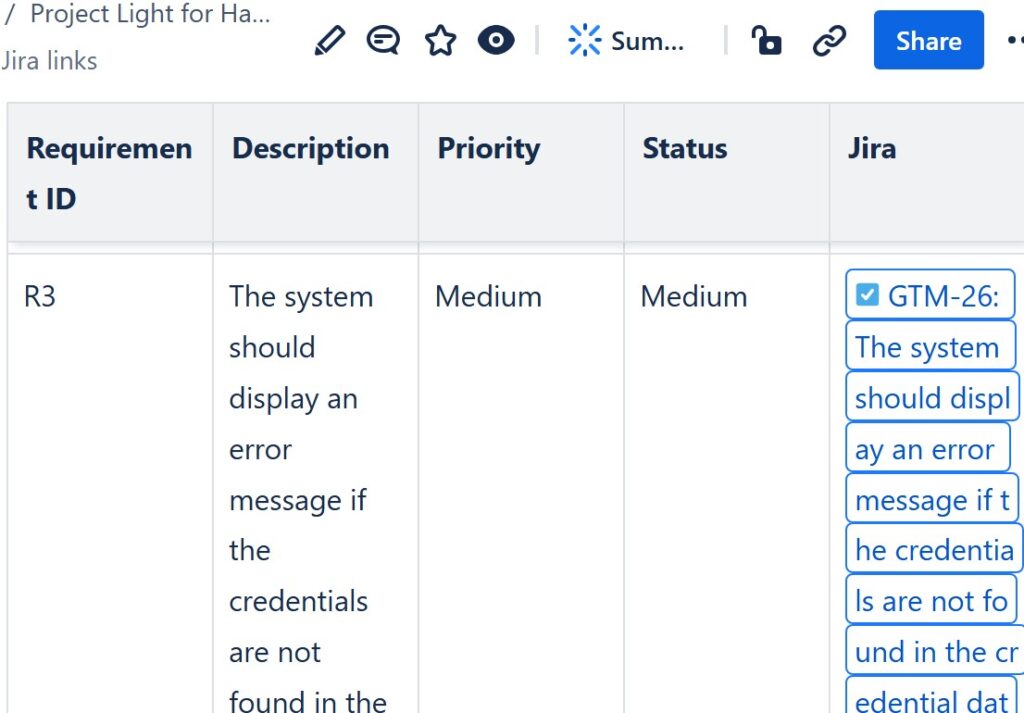Open page restrictions unlock icon
Image resolution: width=1024 pixels, height=713 pixels.
[x=767, y=40]
